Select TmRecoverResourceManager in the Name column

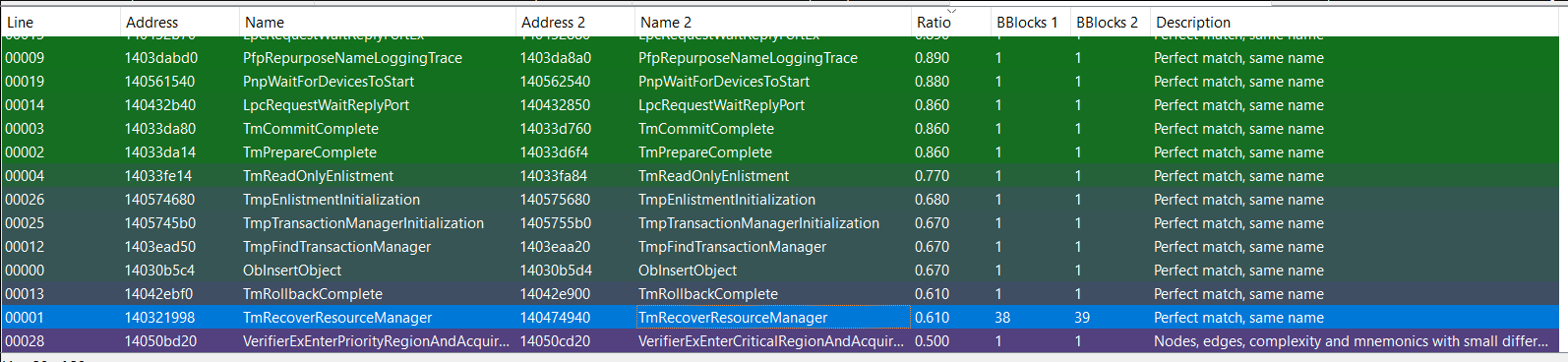click(337, 318)
